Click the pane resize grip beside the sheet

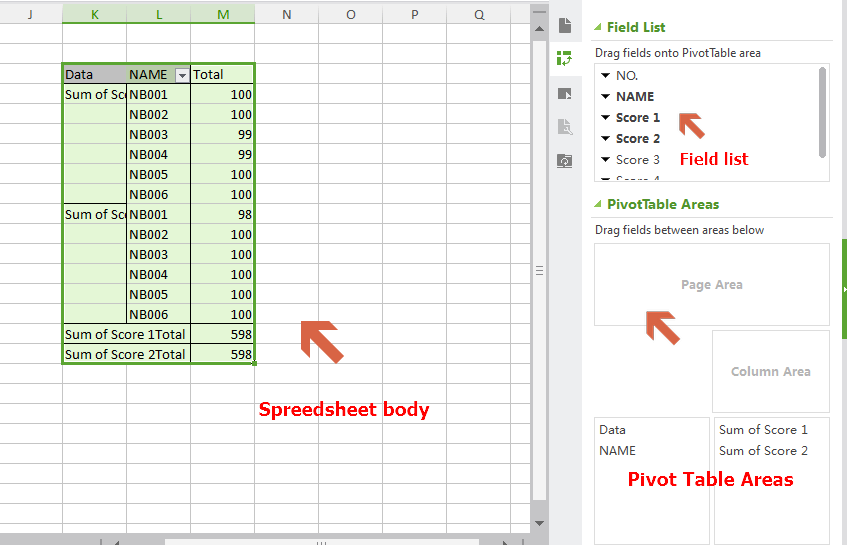click(539, 271)
